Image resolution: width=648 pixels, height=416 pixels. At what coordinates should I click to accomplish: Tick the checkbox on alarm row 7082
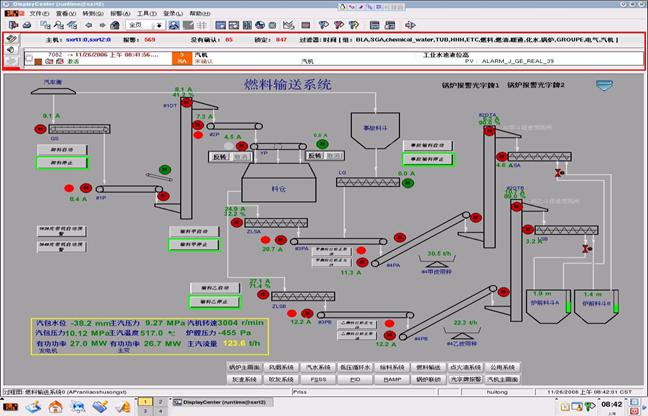coord(29,58)
